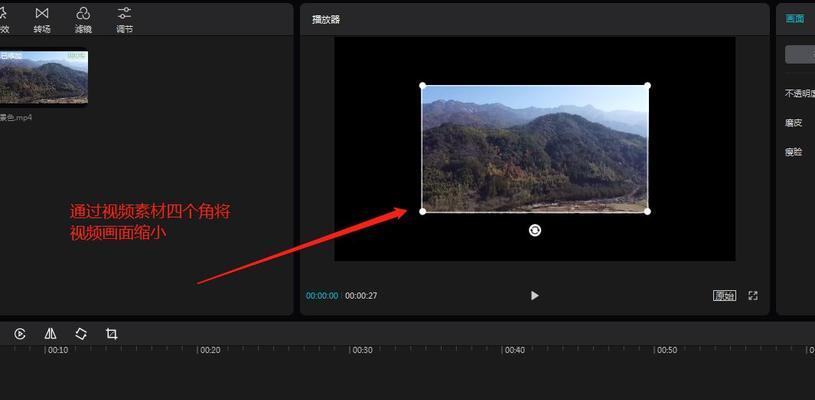
Task: Open the 滤镜 filters tab
Action: (x=83, y=20)
